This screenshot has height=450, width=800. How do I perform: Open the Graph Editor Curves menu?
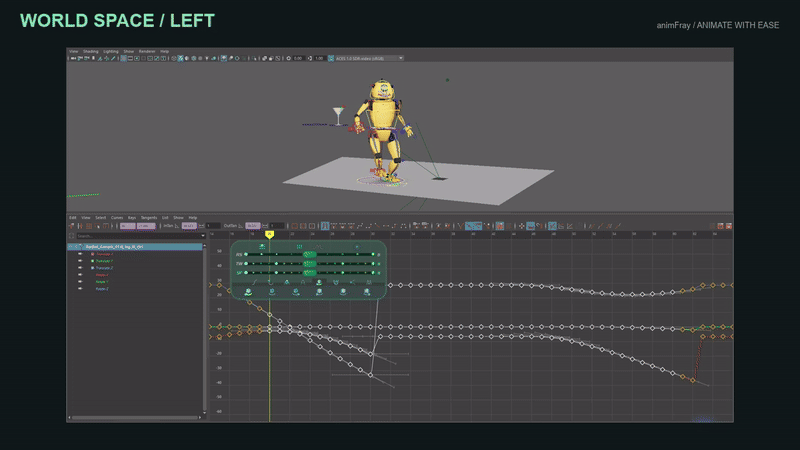click(117, 218)
